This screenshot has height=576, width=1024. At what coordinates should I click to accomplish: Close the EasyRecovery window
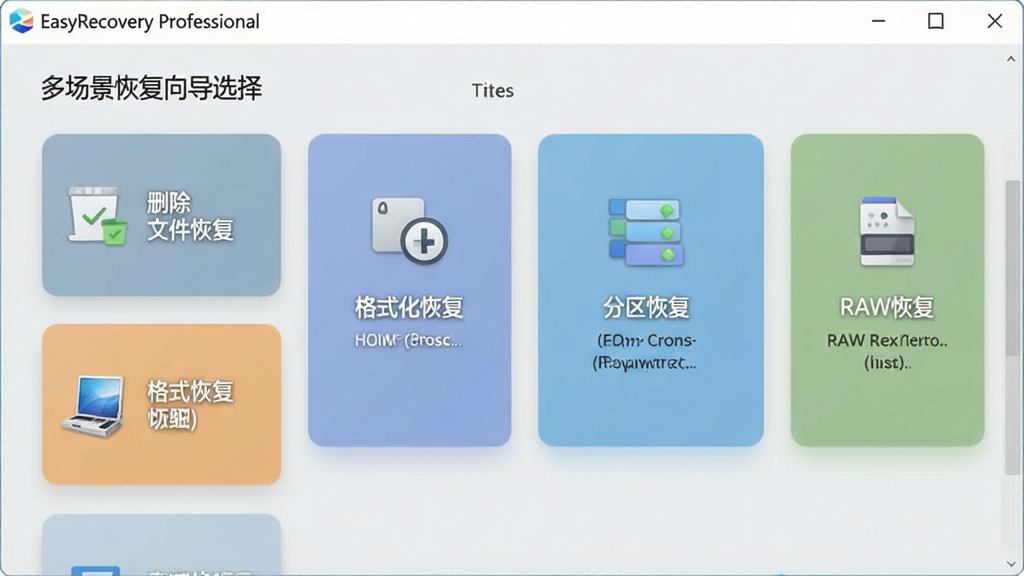coord(995,22)
